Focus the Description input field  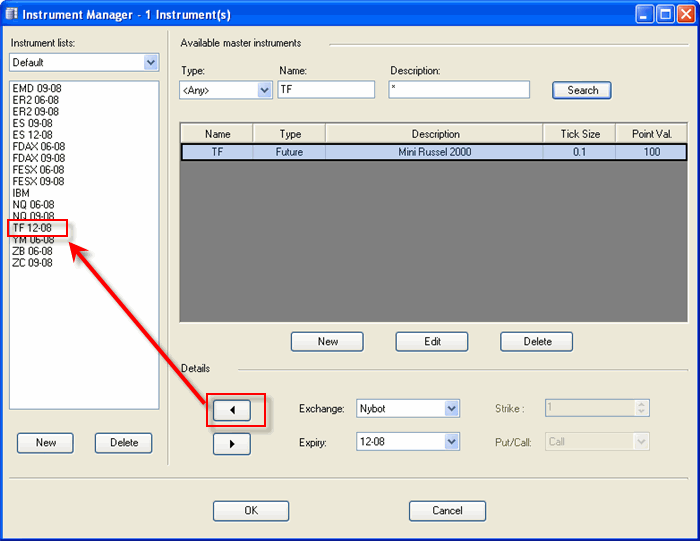459,90
